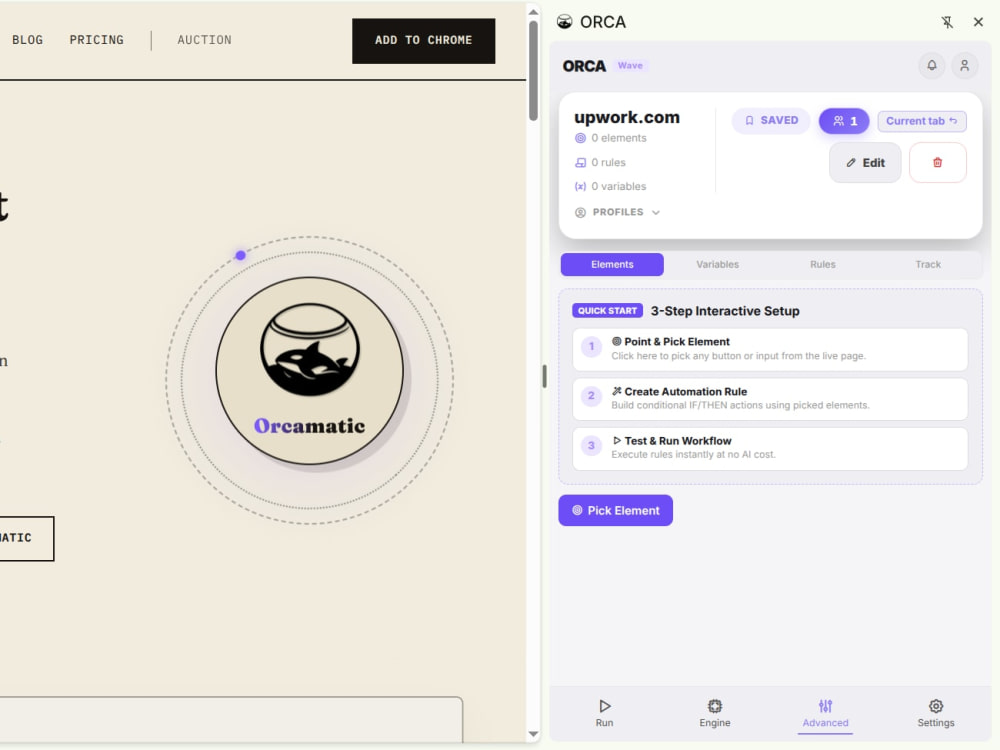Image resolution: width=1000 pixels, height=750 pixels.
Task: Switch to the Track tab
Action: (x=928, y=265)
